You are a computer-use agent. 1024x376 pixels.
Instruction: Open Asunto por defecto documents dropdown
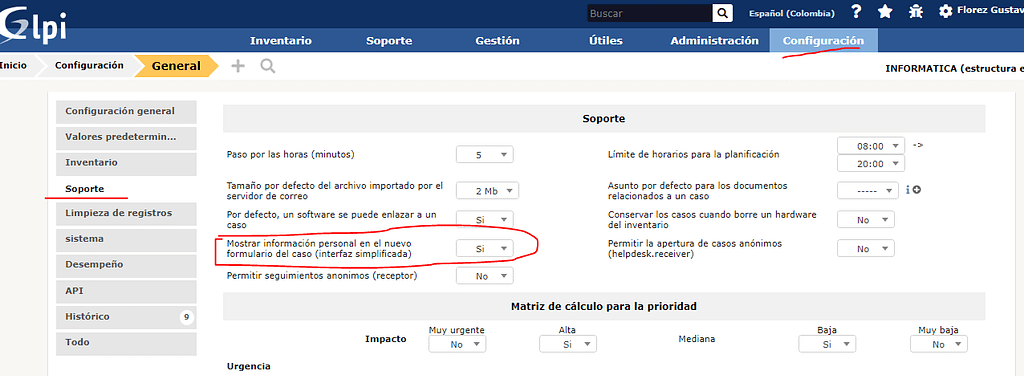point(869,190)
